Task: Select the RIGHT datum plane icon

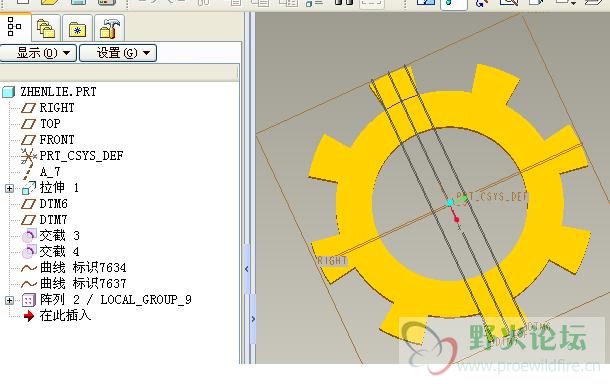Action: [28, 108]
